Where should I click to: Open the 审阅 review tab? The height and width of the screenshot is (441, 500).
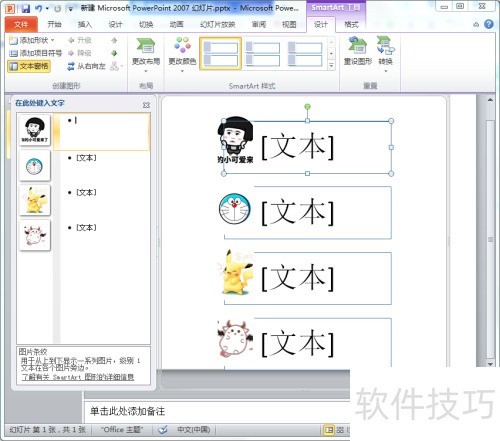(x=259, y=24)
